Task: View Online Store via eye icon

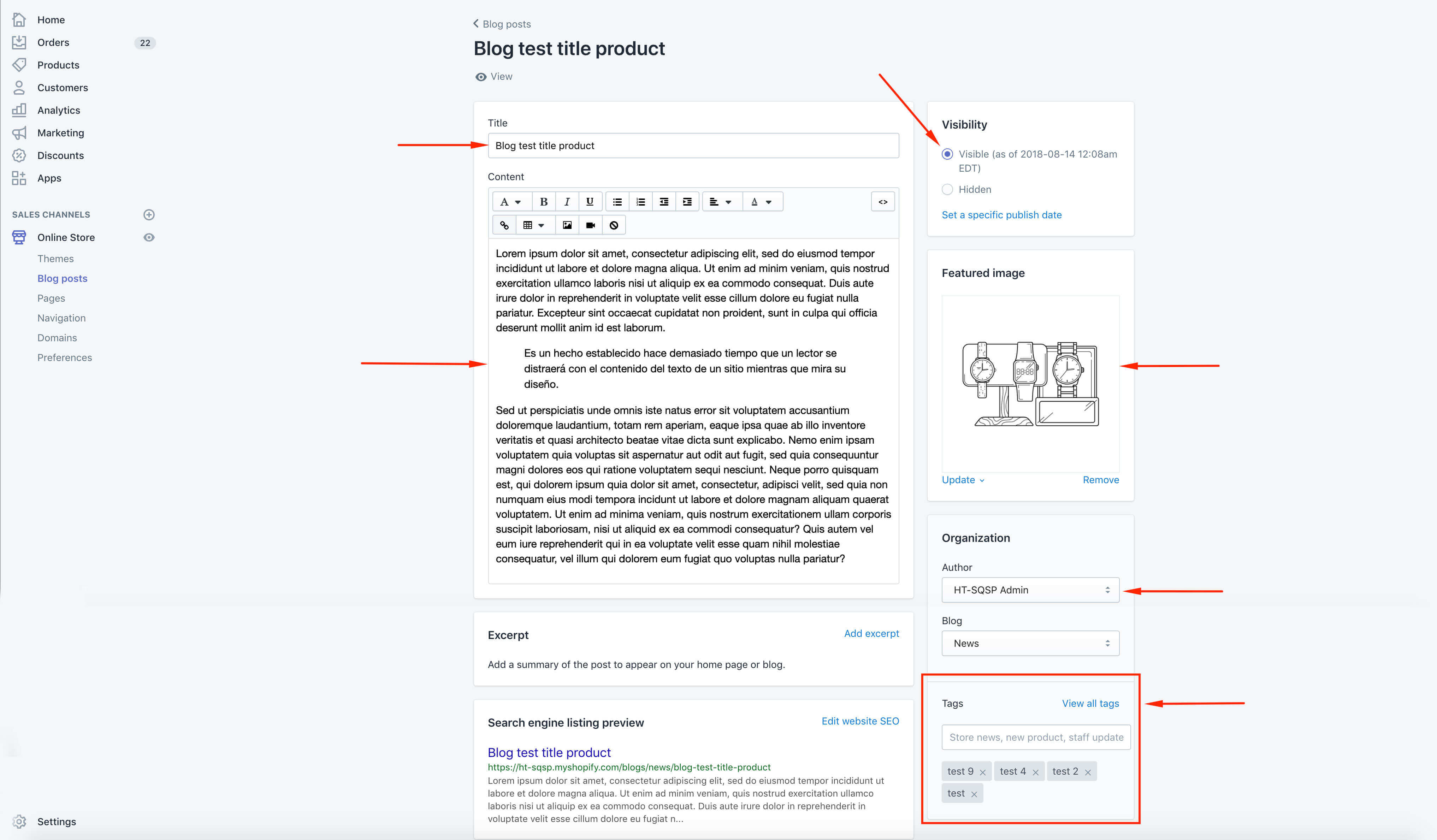Action: [149, 237]
